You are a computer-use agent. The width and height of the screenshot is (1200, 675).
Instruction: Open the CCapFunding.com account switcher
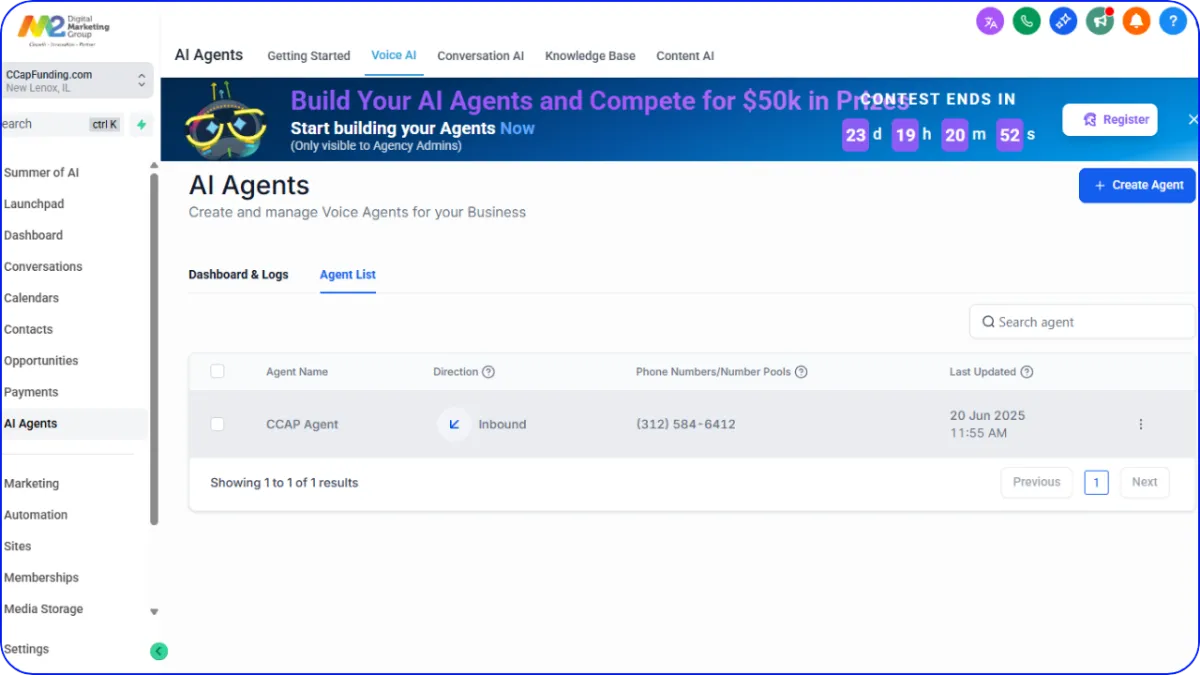(x=76, y=81)
